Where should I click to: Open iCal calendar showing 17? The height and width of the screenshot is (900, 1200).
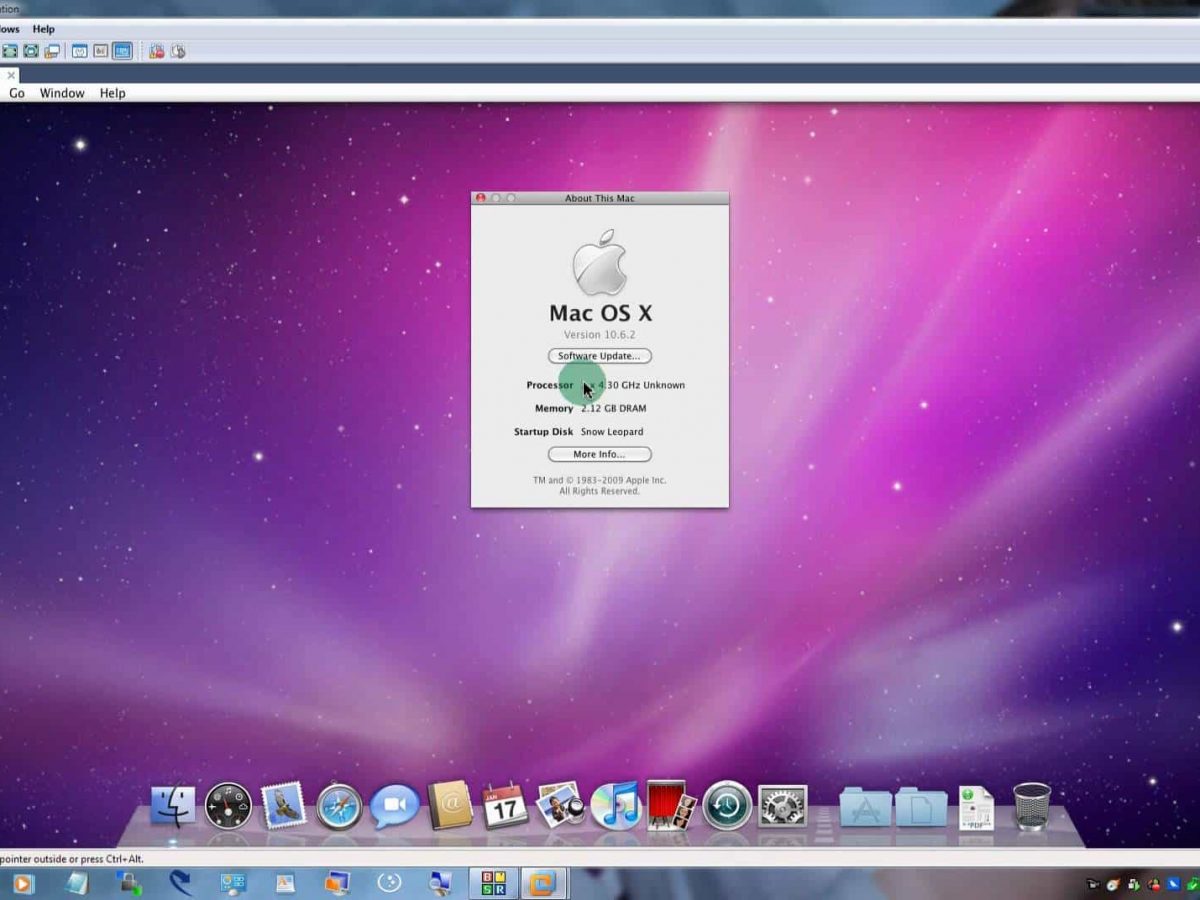coord(505,806)
